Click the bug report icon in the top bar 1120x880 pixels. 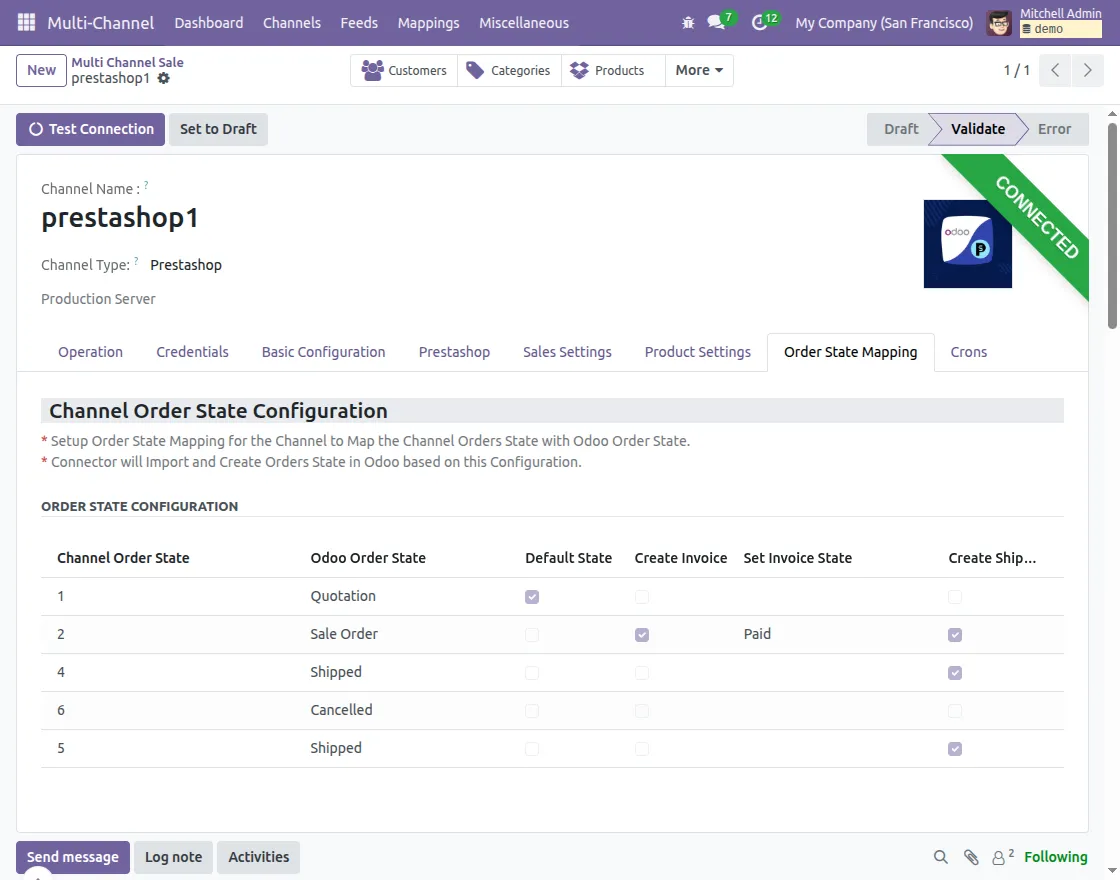[x=687, y=22]
